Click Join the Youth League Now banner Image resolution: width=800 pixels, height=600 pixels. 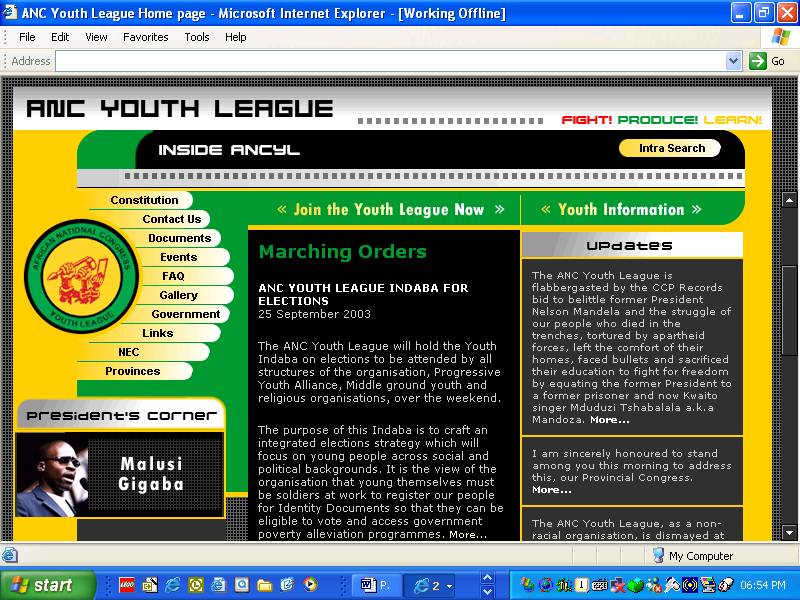pos(390,209)
